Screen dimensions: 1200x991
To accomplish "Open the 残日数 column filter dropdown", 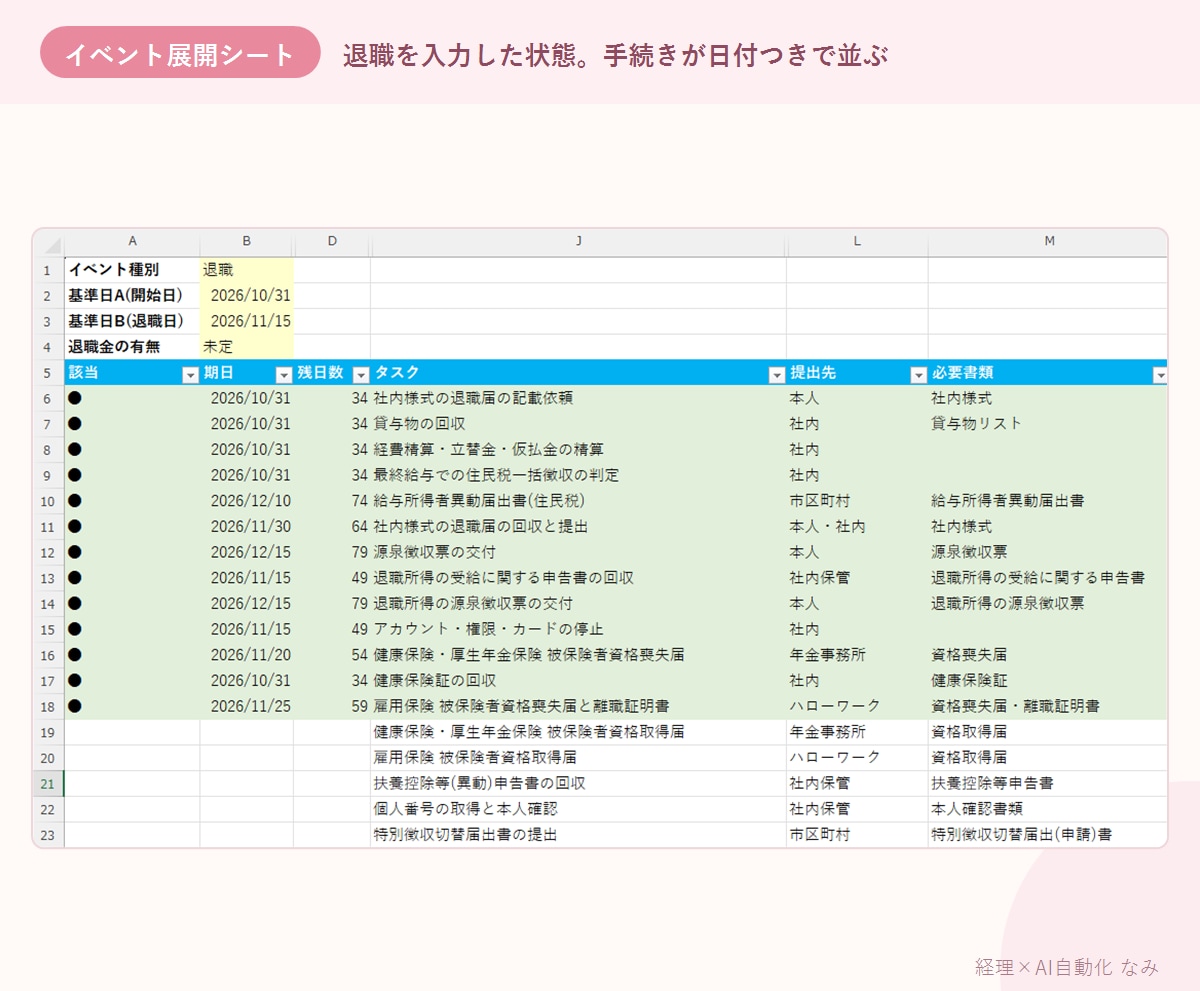I will (x=361, y=374).
